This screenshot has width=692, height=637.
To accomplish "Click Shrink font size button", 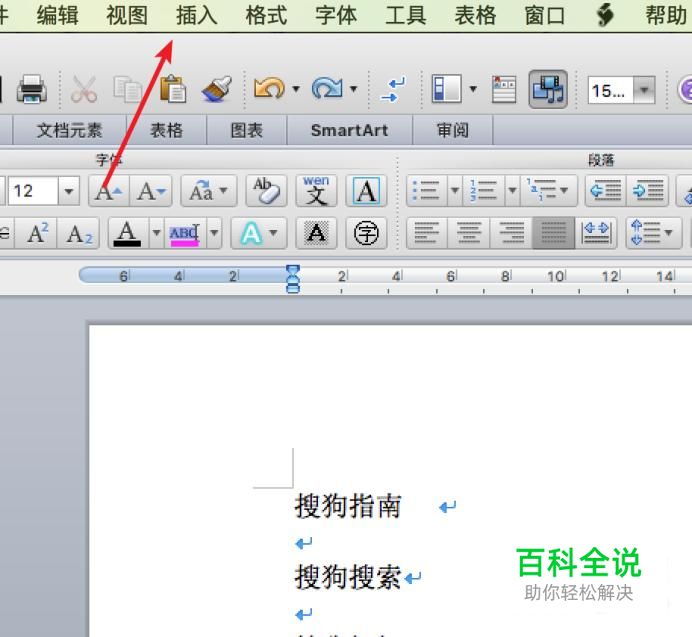I will click(151, 191).
